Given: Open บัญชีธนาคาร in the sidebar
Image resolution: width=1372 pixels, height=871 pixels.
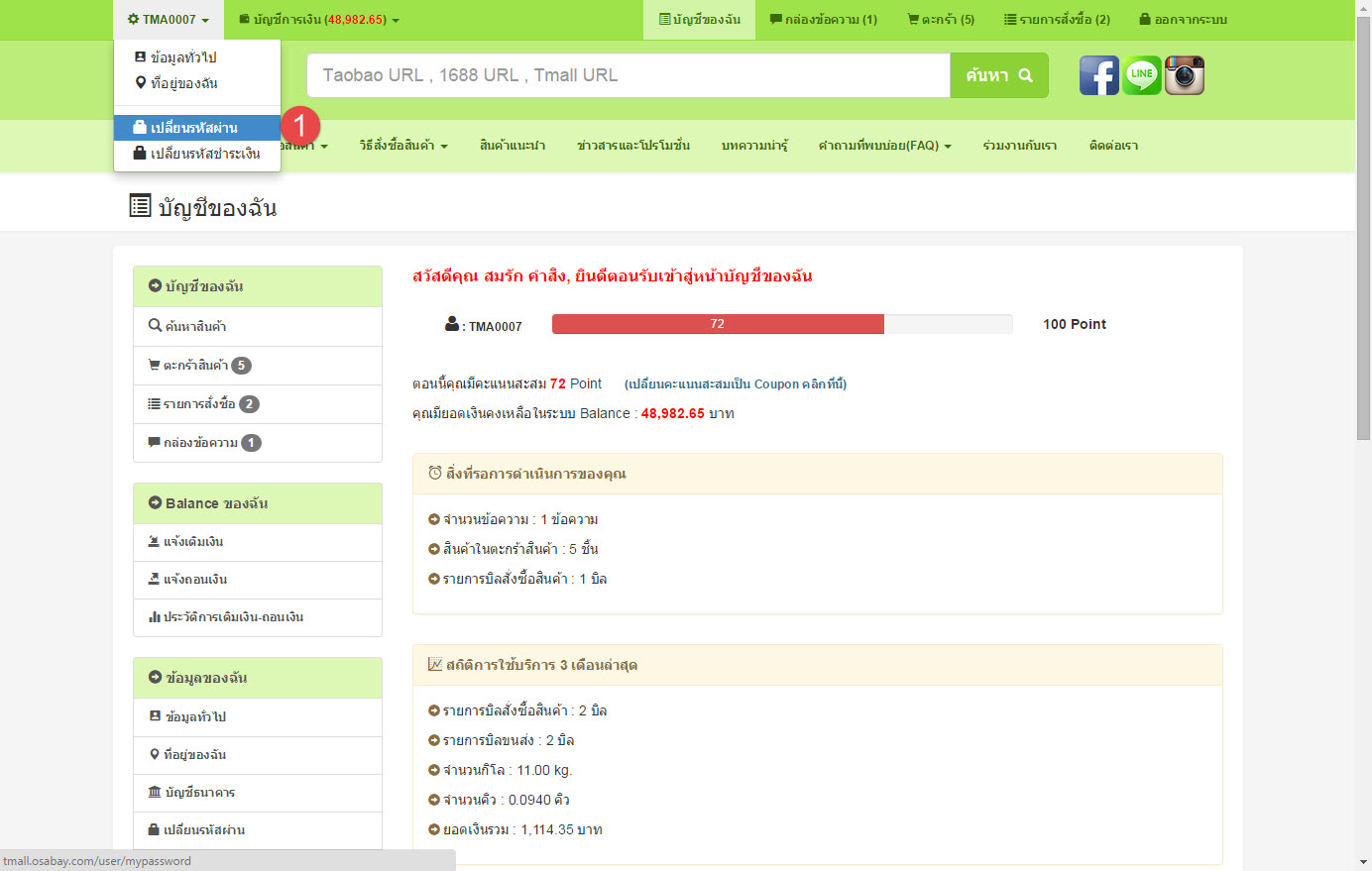Looking at the screenshot, I should tap(199, 793).
